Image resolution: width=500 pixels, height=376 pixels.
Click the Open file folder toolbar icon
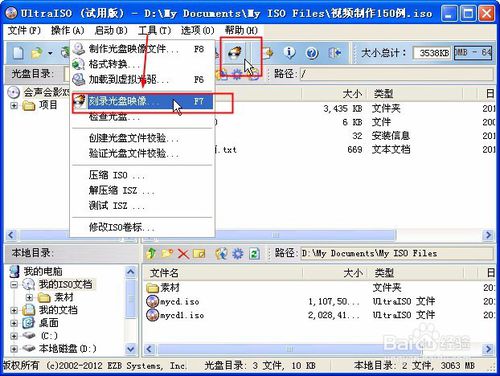pyautogui.click(x=37, y=53)
